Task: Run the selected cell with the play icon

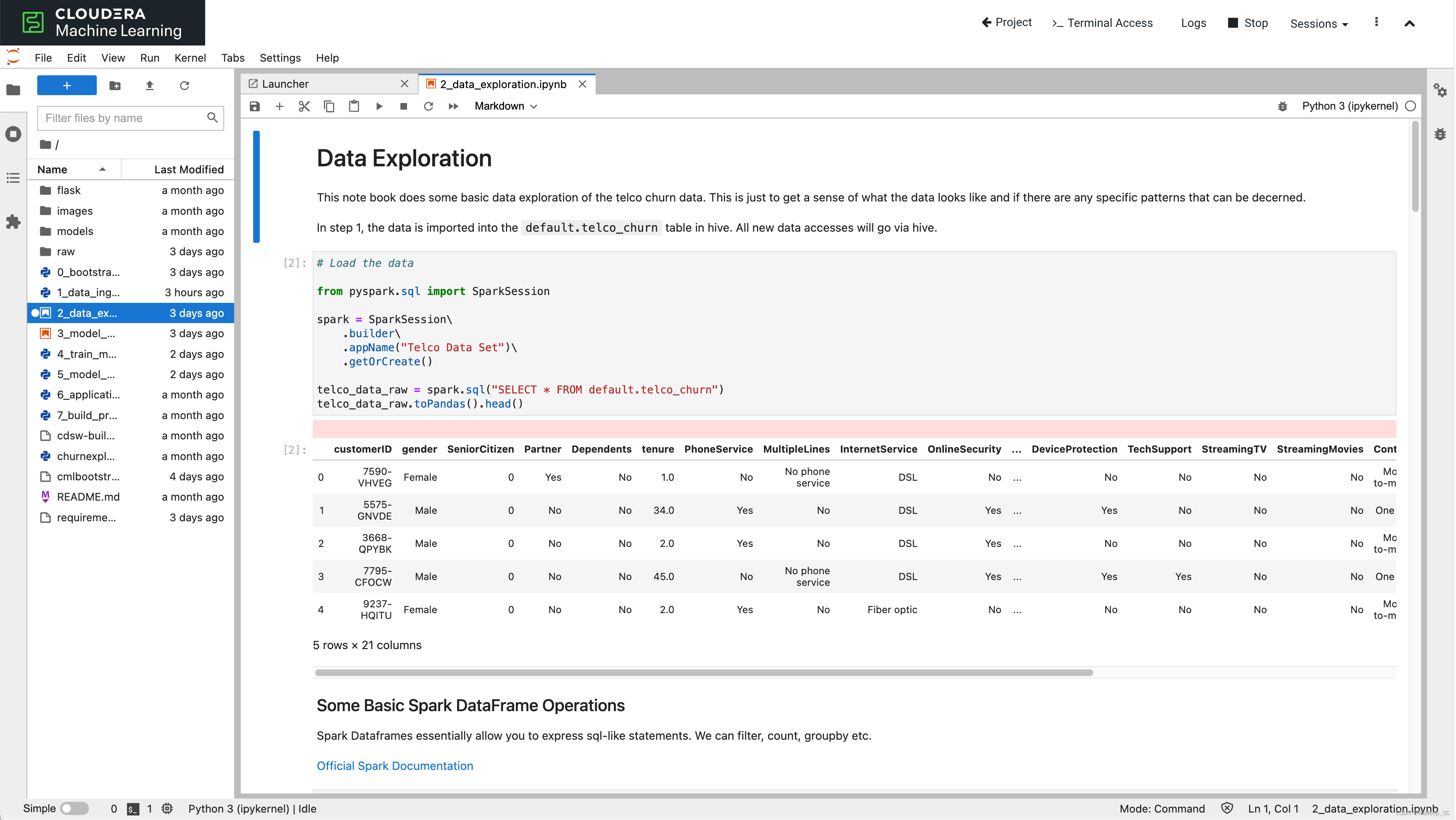Action: point(379,106)
